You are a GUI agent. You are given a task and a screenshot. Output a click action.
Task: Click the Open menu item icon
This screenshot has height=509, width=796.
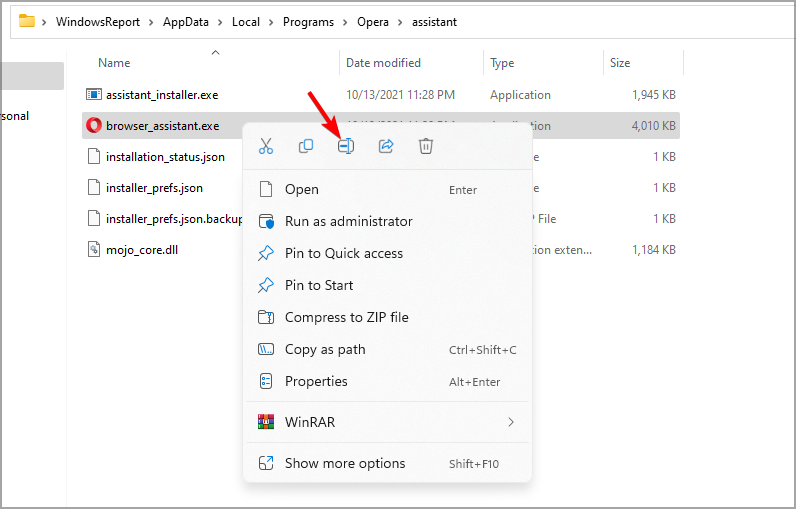[266, 189]
